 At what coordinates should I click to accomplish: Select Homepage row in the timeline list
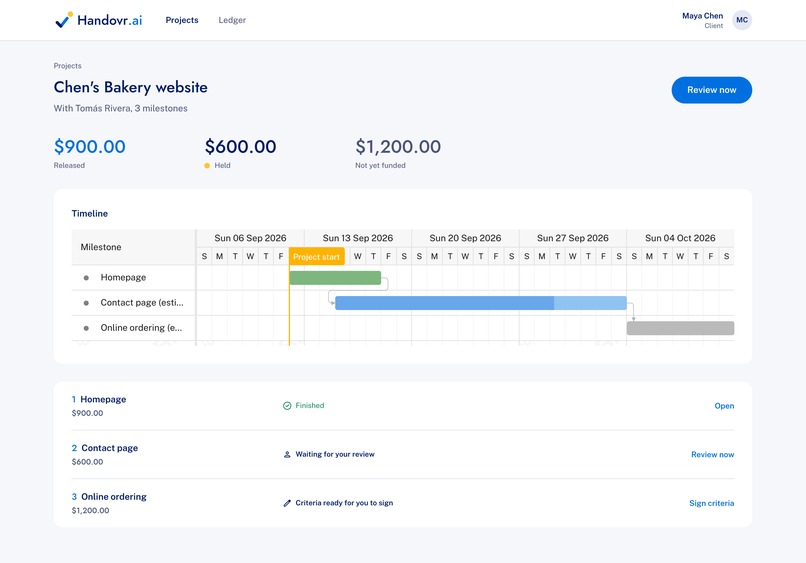[x=134, y=278]
